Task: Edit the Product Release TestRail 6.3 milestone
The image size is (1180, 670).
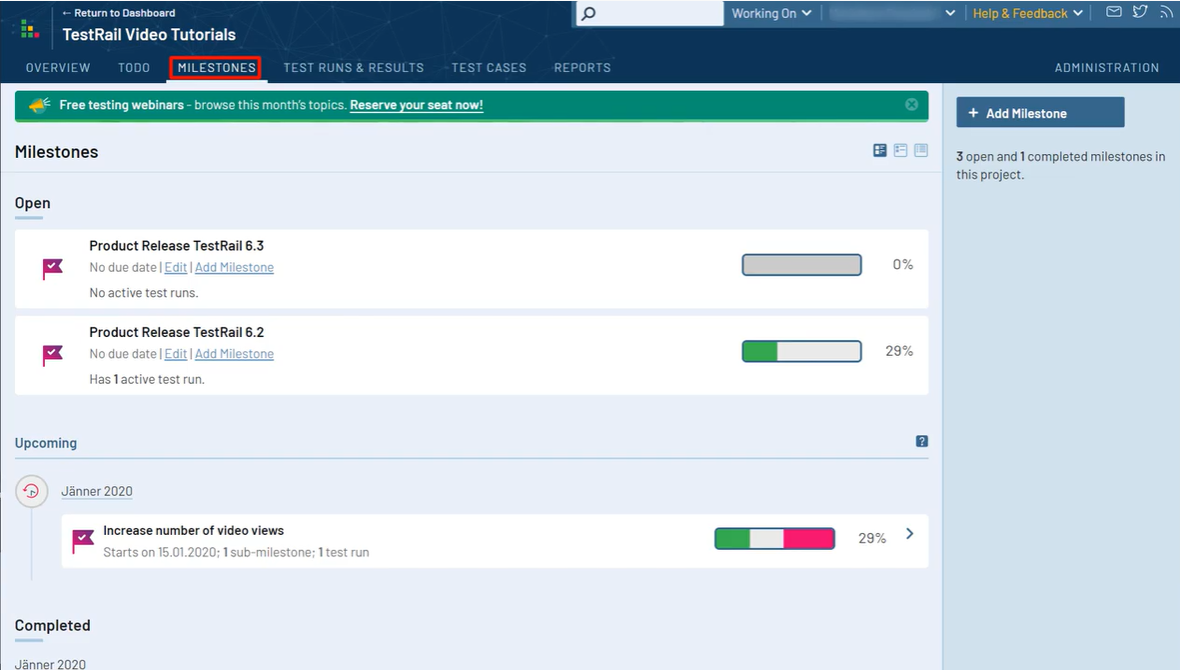Action: [175, 267]
